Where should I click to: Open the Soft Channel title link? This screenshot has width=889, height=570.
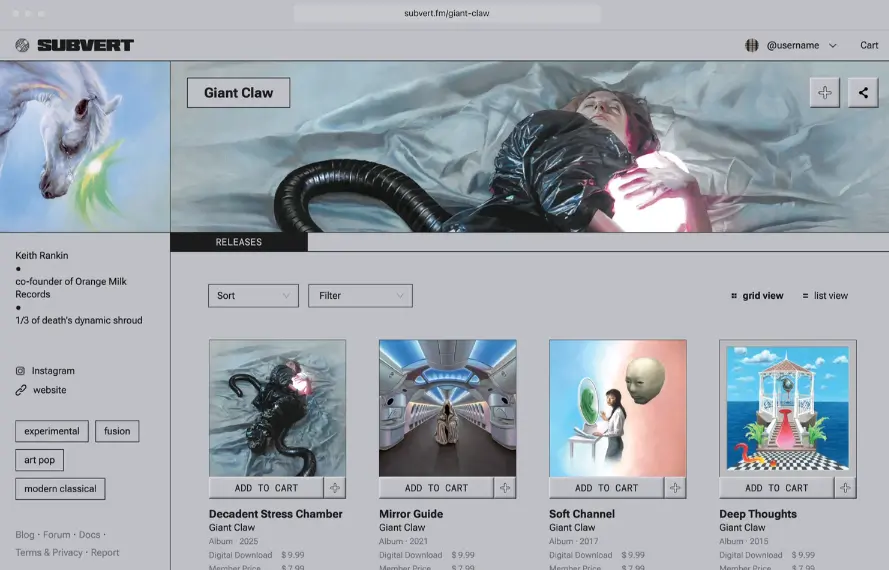pos(582,514)
